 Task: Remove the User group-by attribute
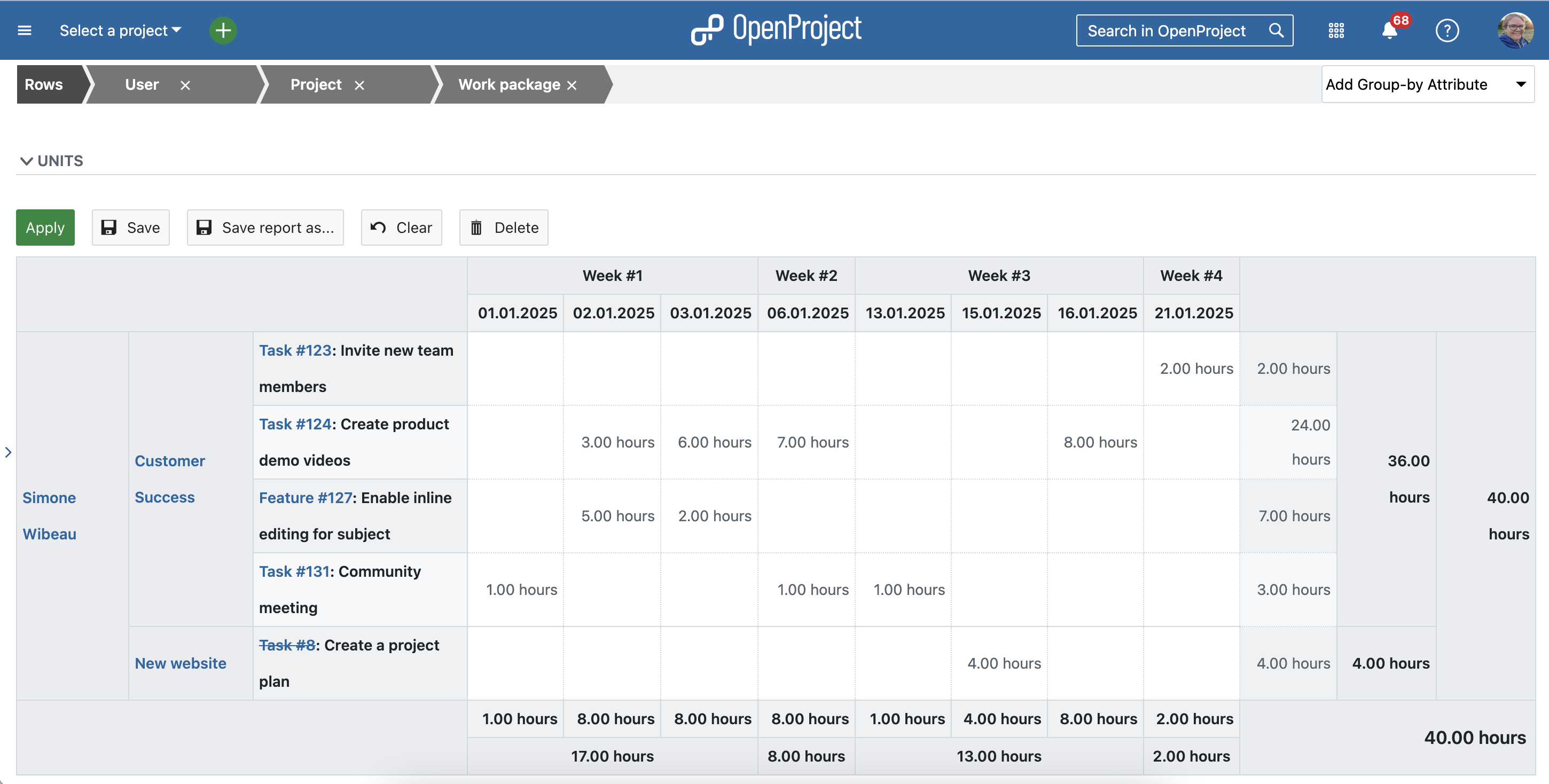tap(185, 85)
